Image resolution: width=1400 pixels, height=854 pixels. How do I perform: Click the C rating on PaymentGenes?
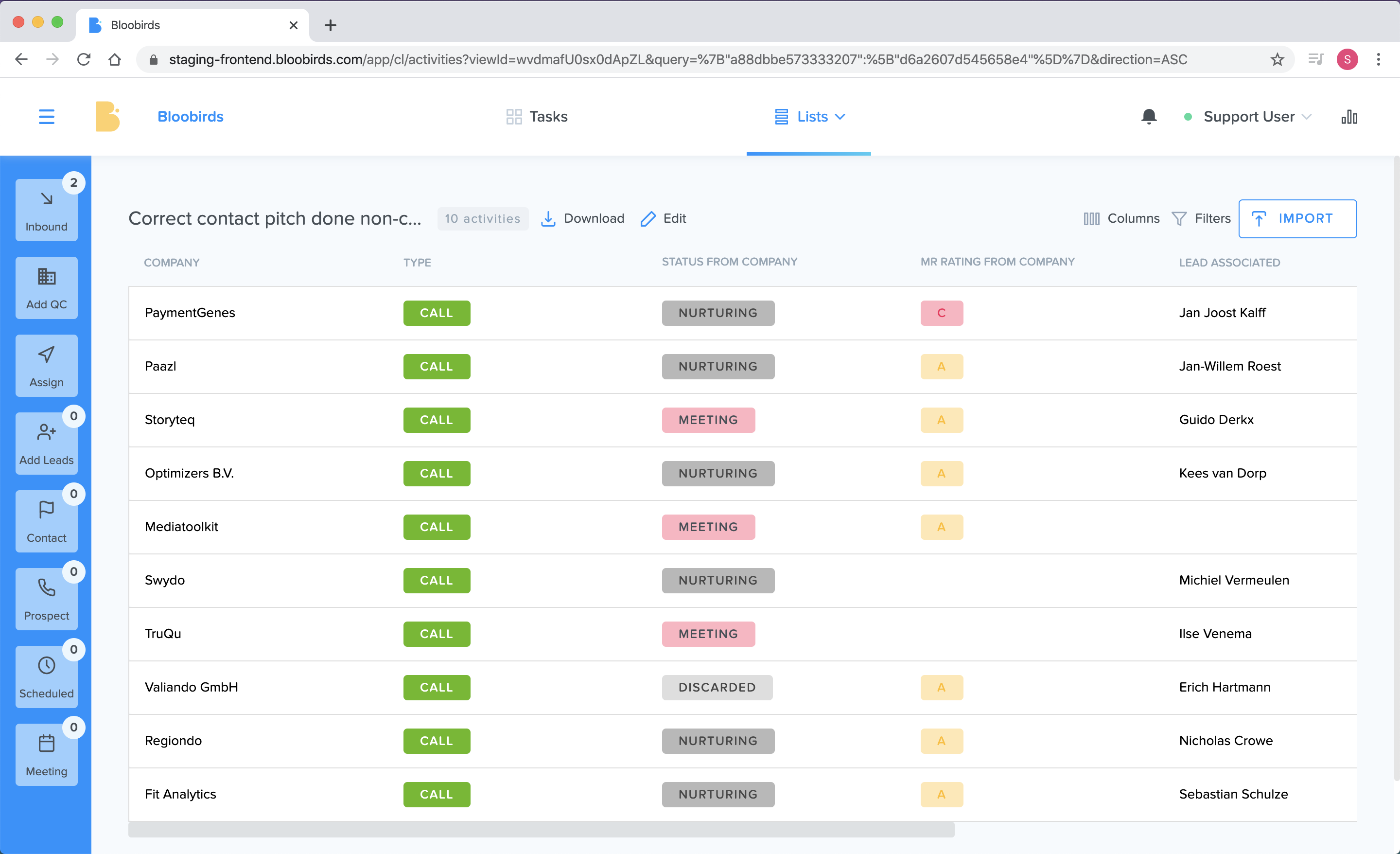click(942, 313)
